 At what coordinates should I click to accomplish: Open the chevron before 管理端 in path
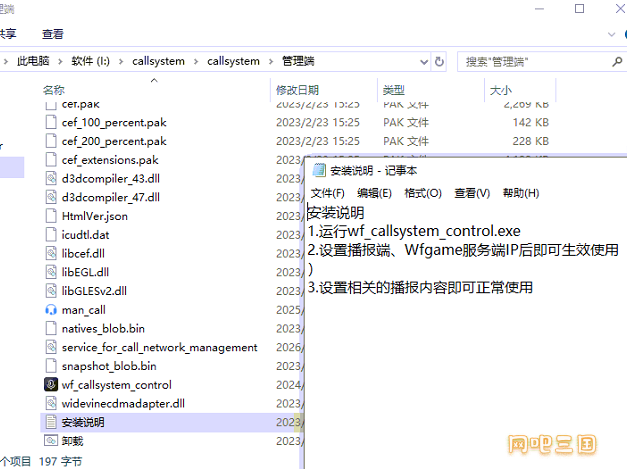(x=271, y=62)
